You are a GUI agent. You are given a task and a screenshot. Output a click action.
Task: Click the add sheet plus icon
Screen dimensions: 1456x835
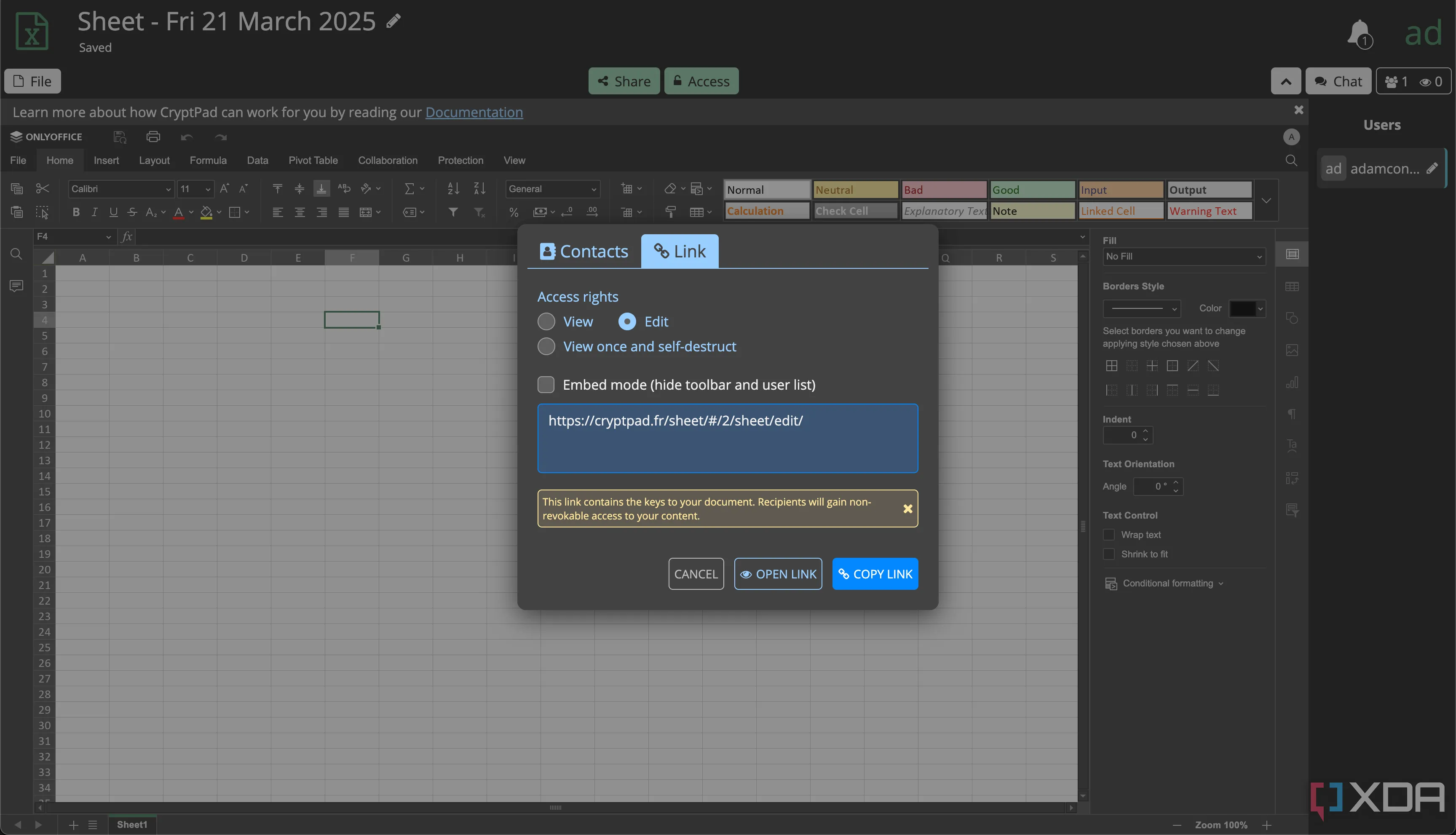coord(73,824)
